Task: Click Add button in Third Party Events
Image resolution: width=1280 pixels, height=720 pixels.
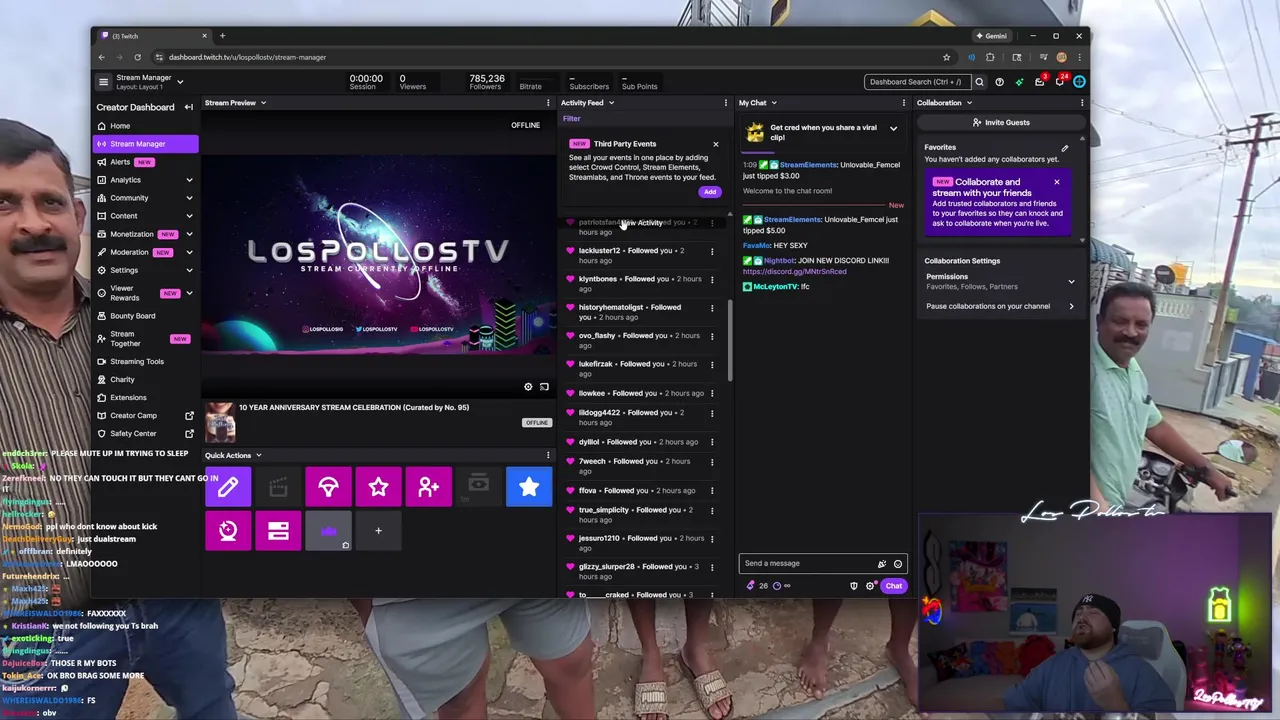Action: pyautogui.click(x=709, y=192)
